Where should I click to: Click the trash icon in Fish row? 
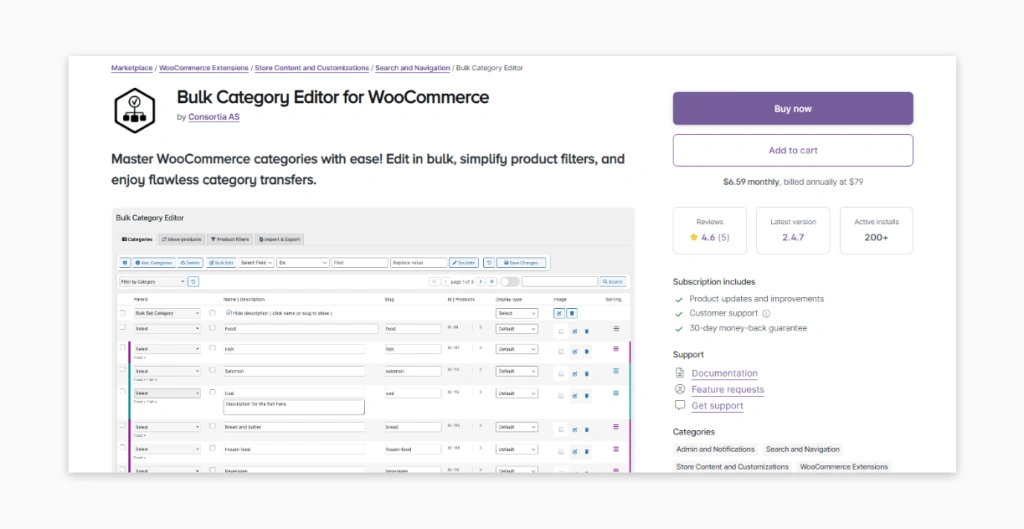coord(586,351)
